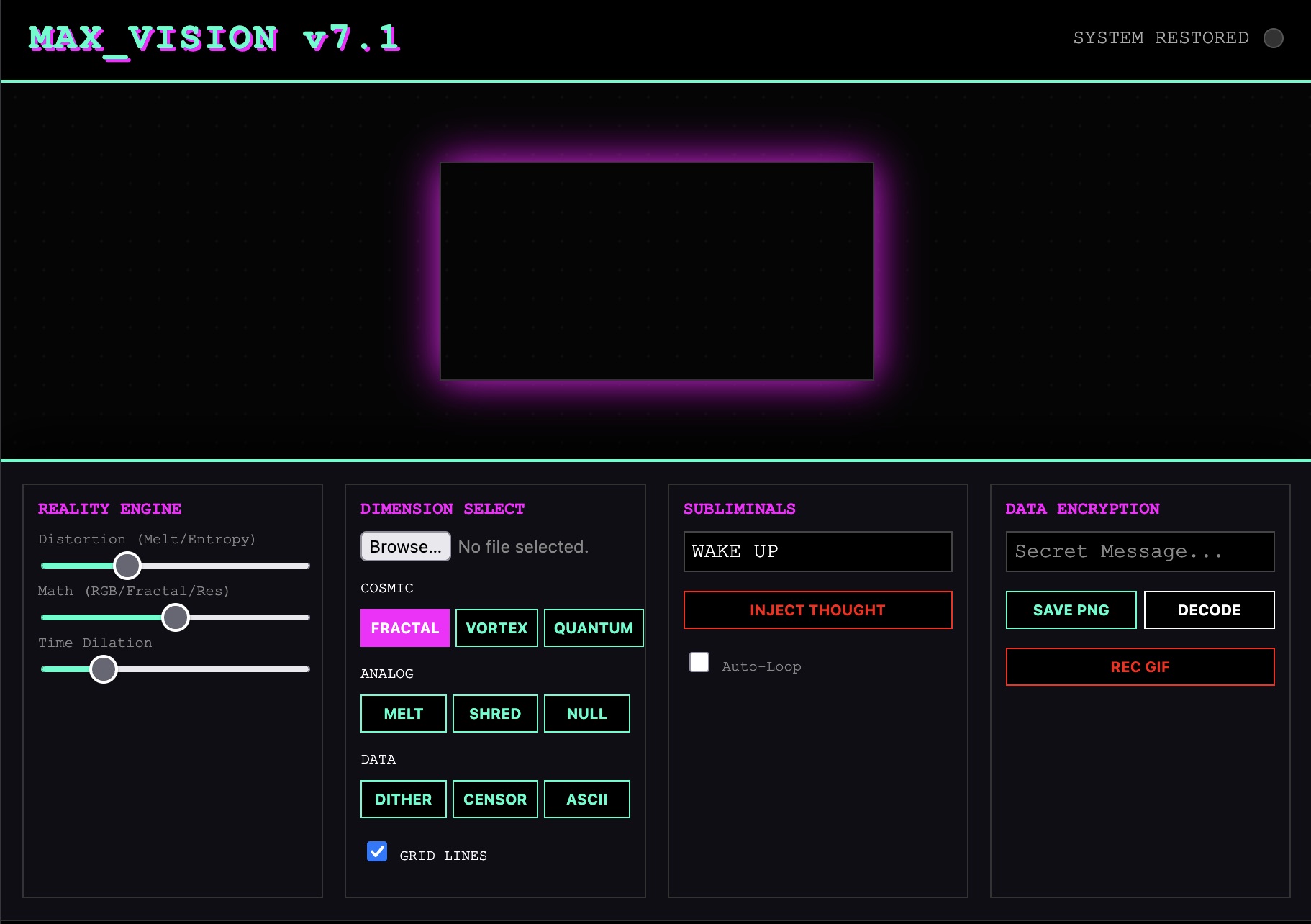
Task: Click SAVE PNG to export image
Action: [1071, 610]
